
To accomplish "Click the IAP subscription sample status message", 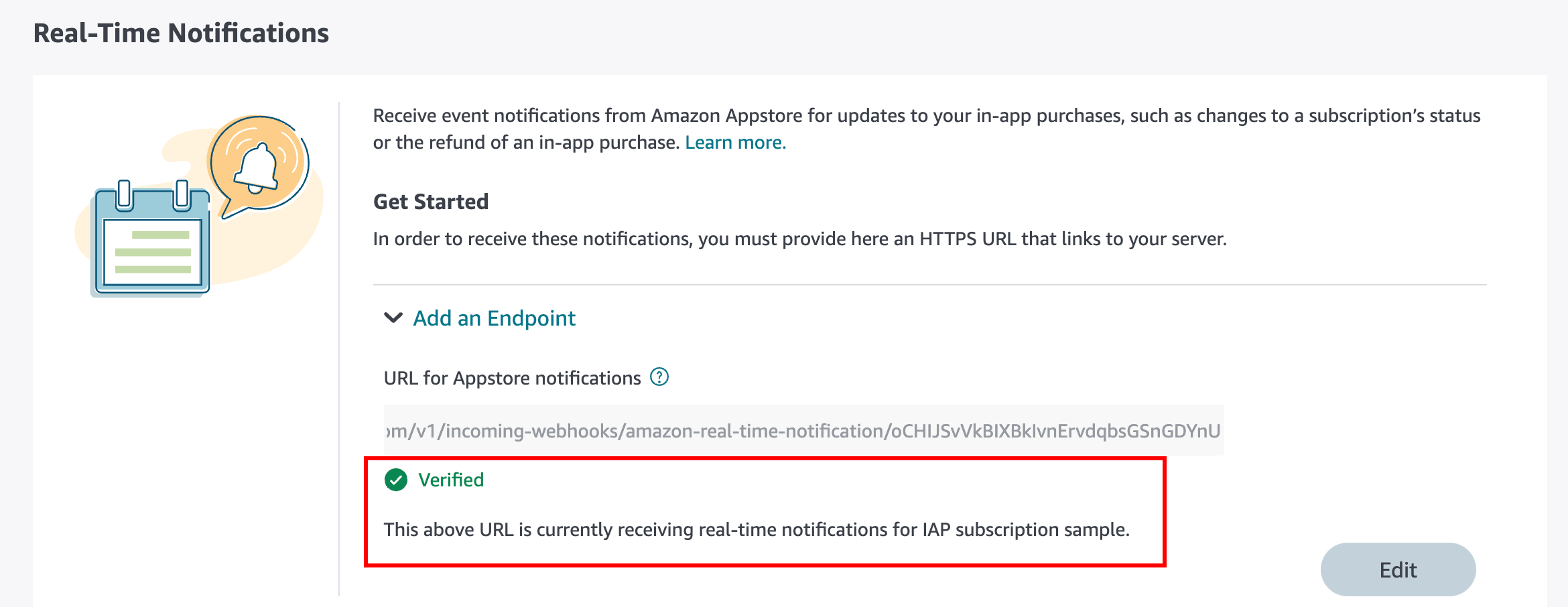I will click(x=756, y=530).
